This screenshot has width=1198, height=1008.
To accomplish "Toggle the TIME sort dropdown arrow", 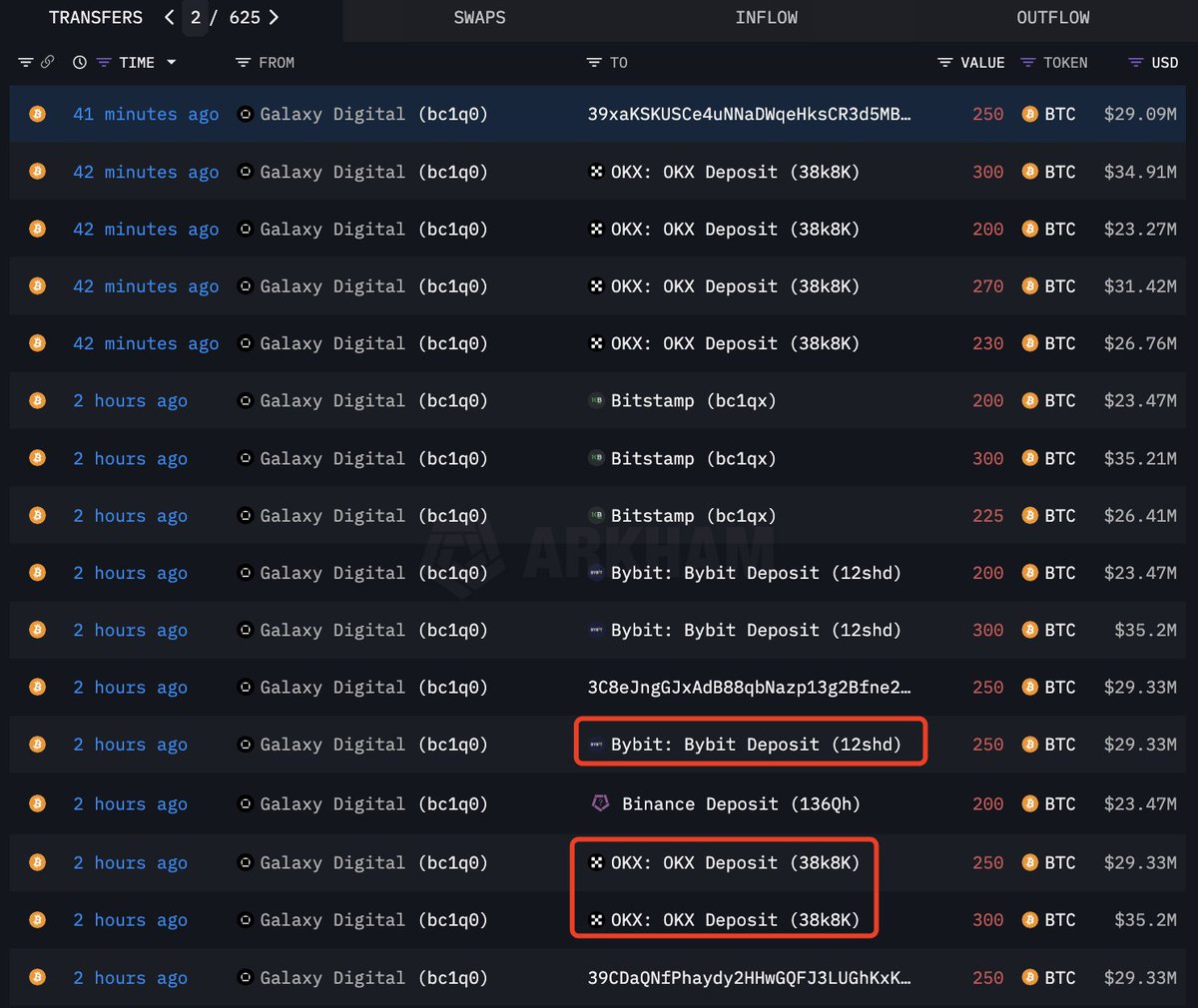I will pos(172,62).
